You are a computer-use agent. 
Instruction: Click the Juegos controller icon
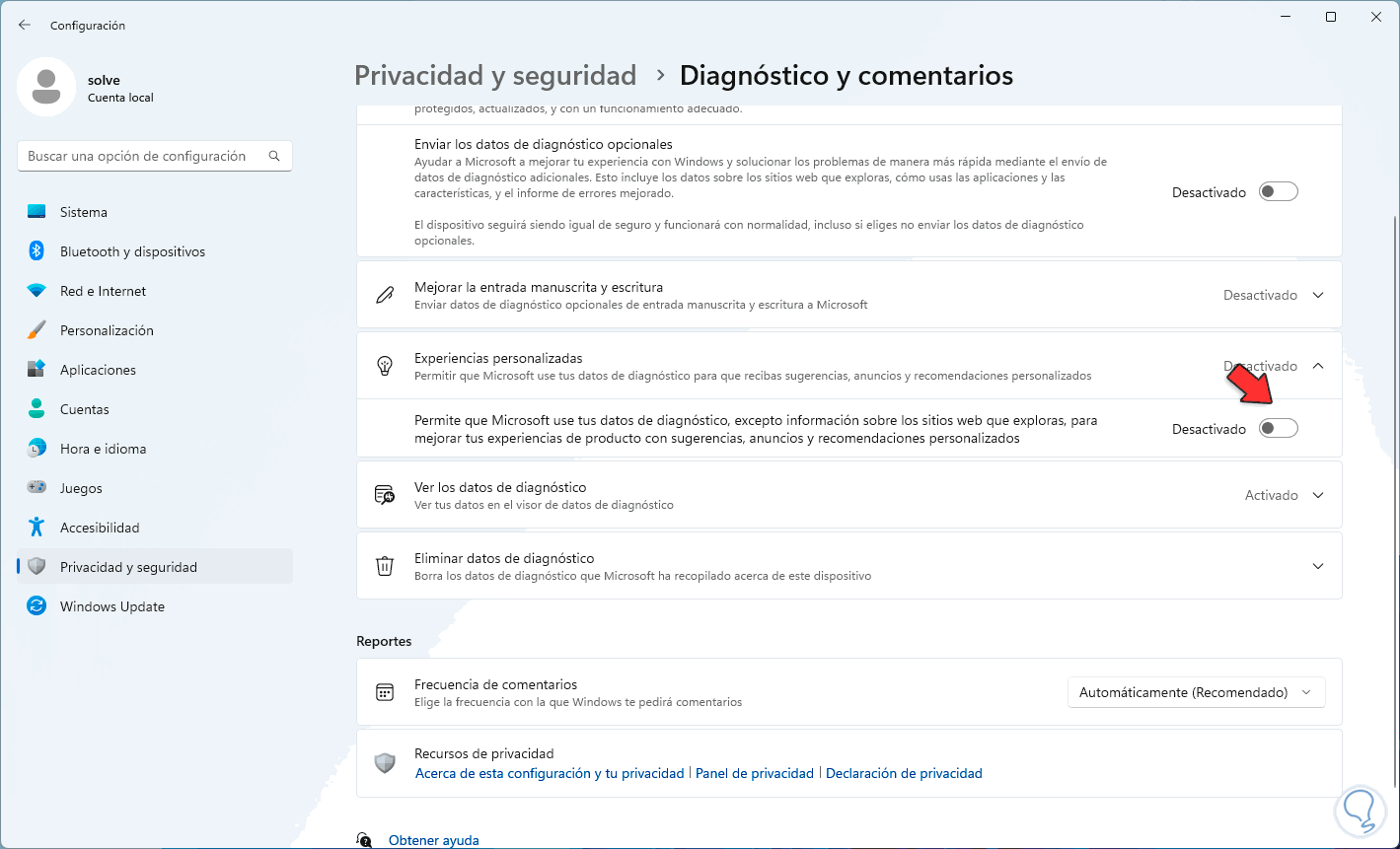(x=37, y=488)
